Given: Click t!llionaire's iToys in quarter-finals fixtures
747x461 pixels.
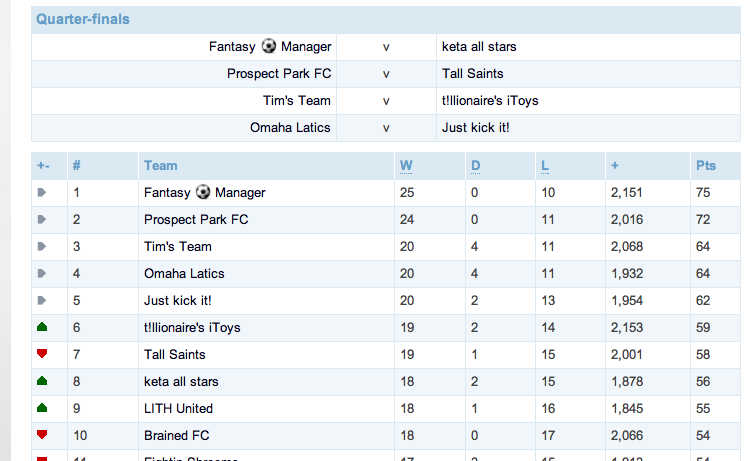Looking at the screenshot, I should tap(490, 100).
